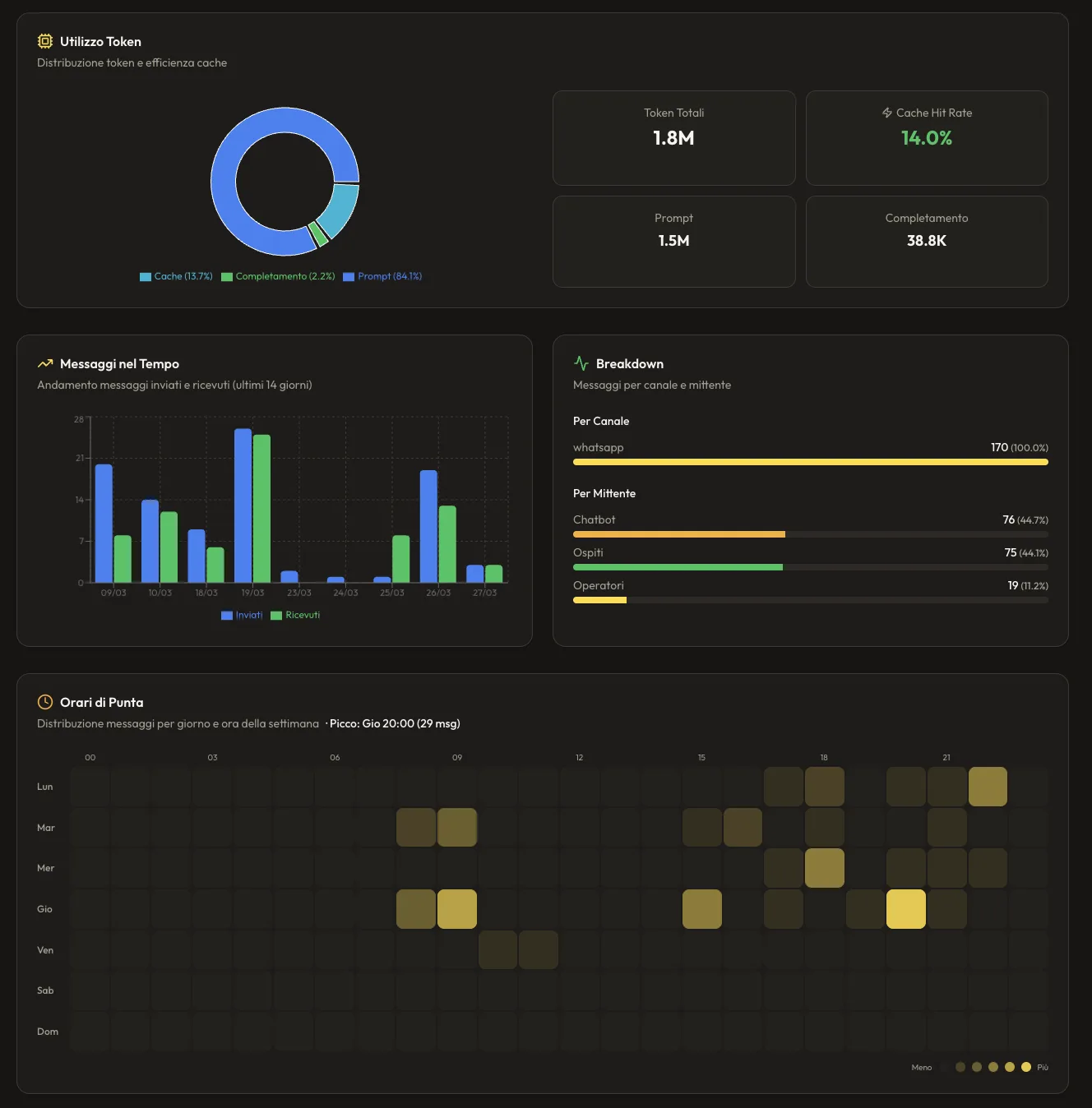The width and height of the screenshot is (1092, 1108).
Task: Click the 'Per Canale' heading
Action: pos(601,421)
